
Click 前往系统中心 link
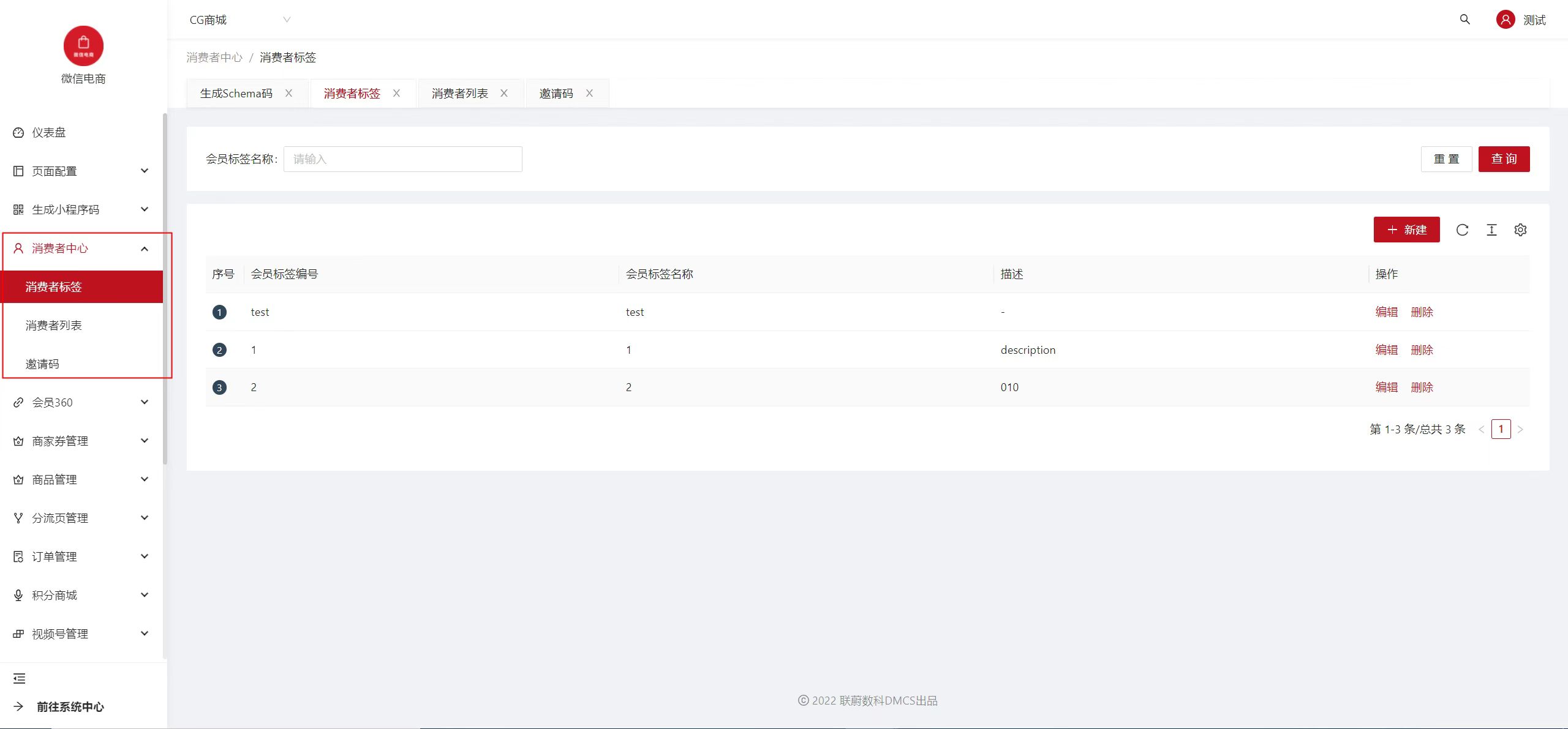(70, 706)
